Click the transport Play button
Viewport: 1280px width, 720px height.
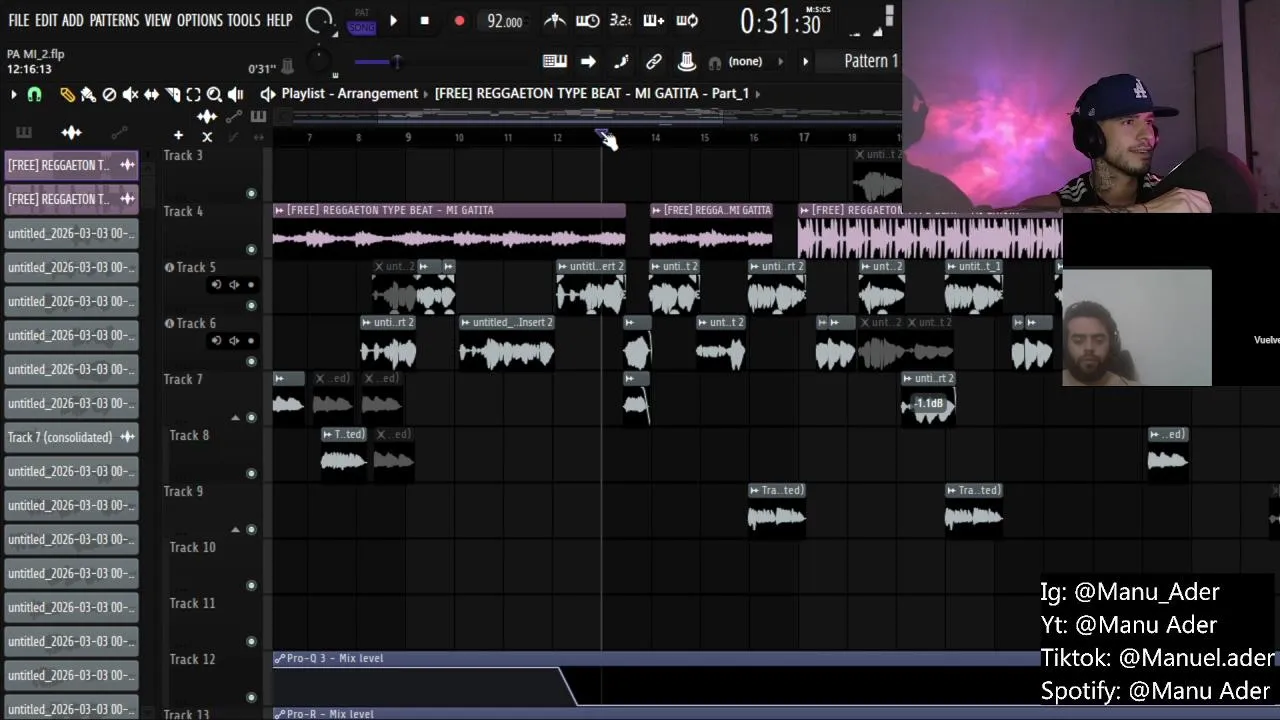[x=393, y=21]
